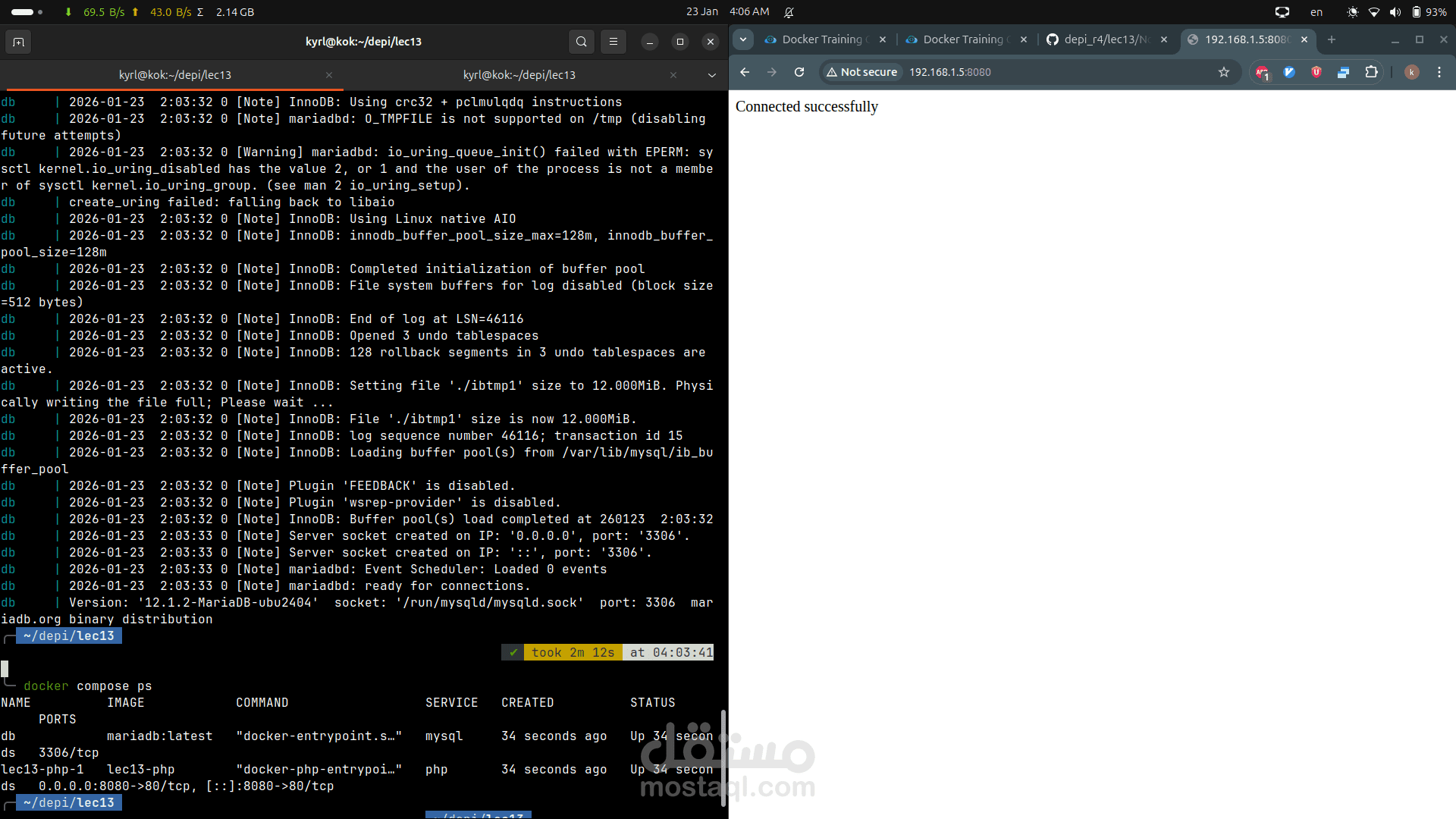Open the Chrome three-dot menu
The height and width of the screenshot is (819, 1456).
click(1439, 72)
